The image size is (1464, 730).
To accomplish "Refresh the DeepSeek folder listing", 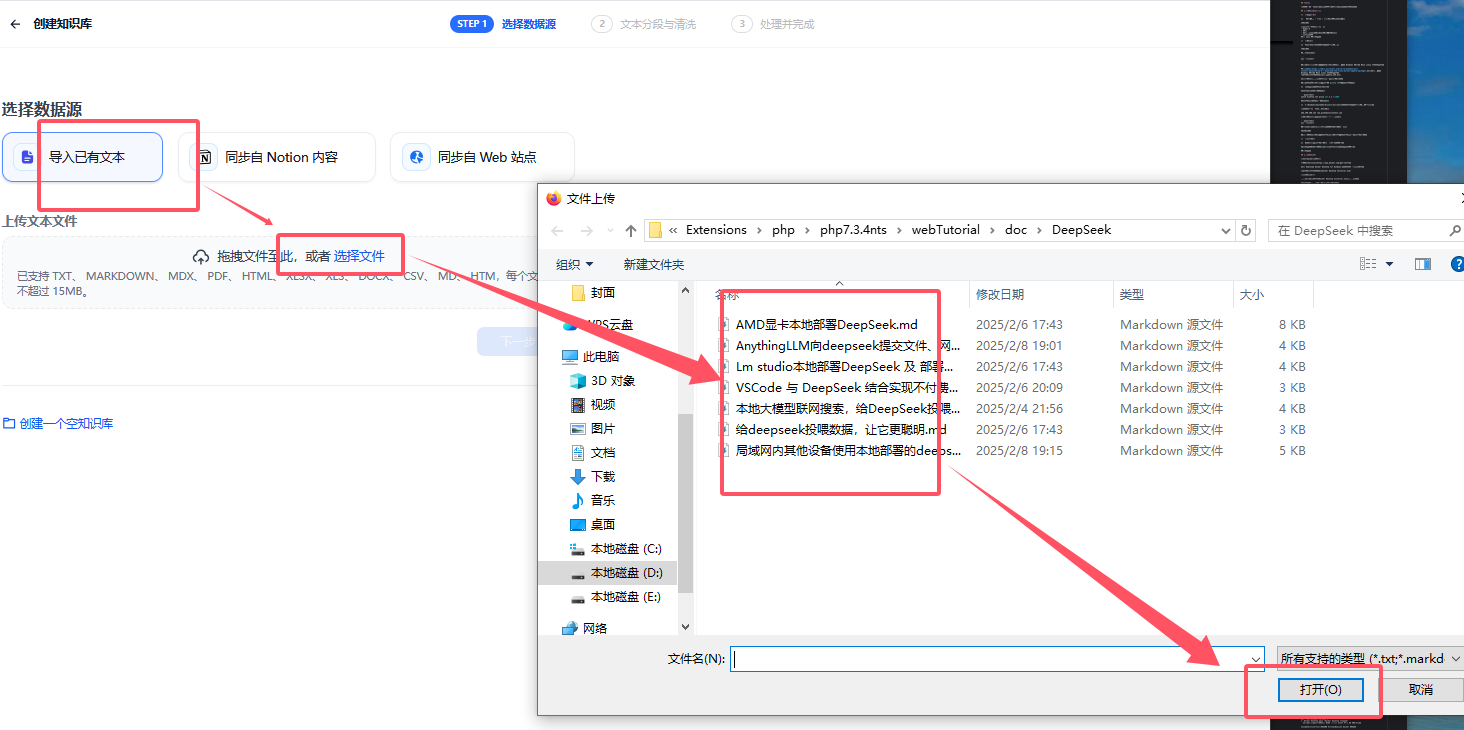I will (1246, 230).
